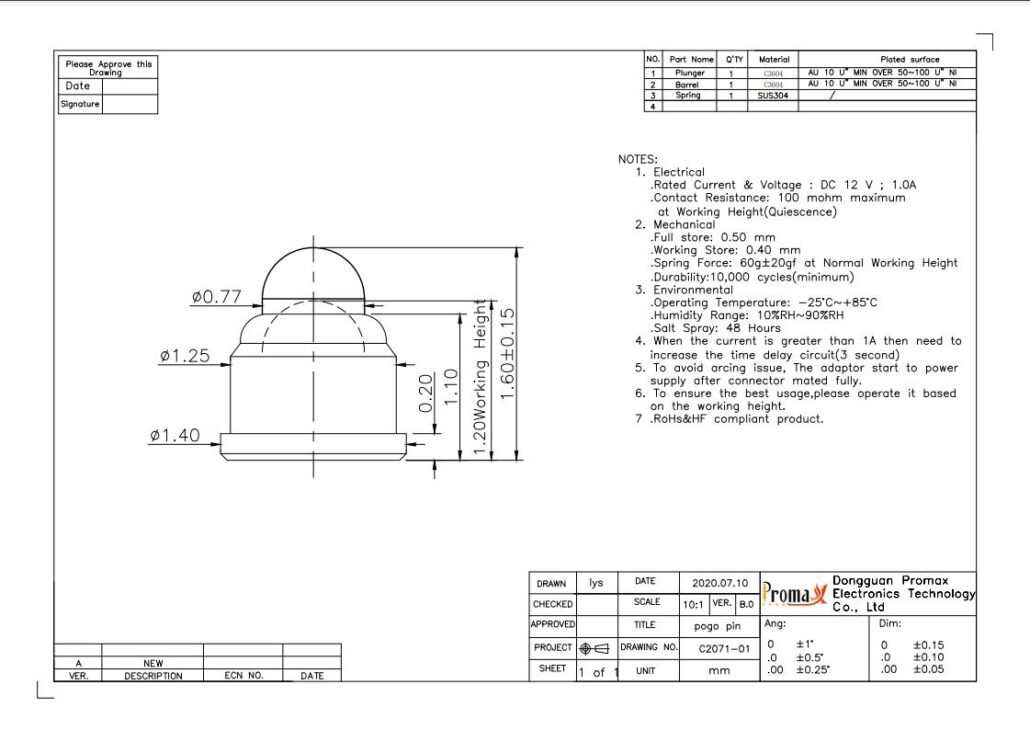Click the 1.20 Working Height dimension
The height and width of the screenshot is (730, 1030).
click(480, 380)
